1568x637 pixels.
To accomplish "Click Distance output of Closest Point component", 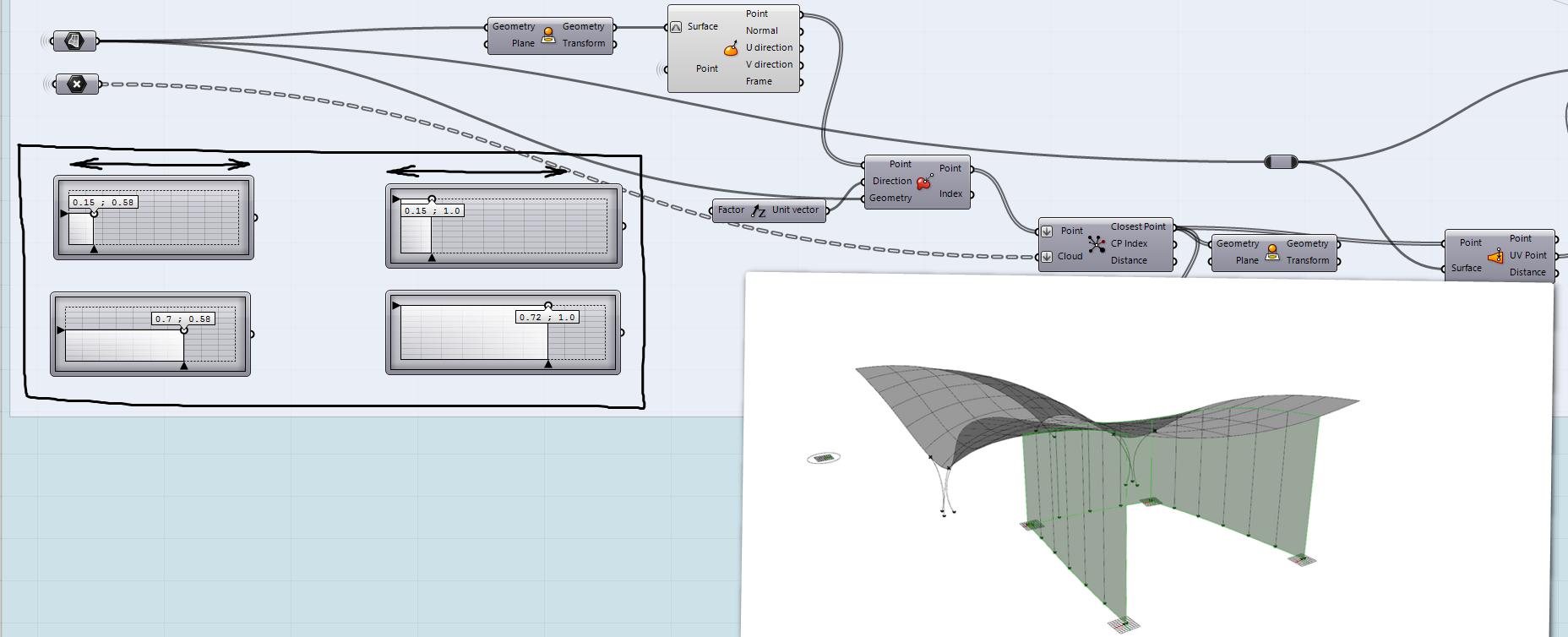I will tap(1129, 261).
